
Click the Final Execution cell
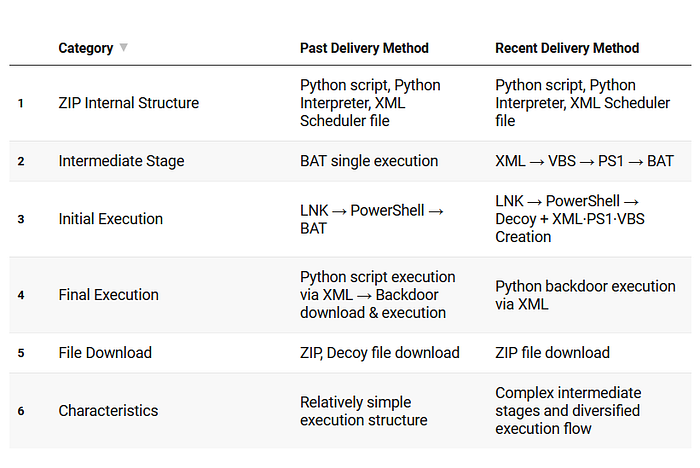(108, 295)
